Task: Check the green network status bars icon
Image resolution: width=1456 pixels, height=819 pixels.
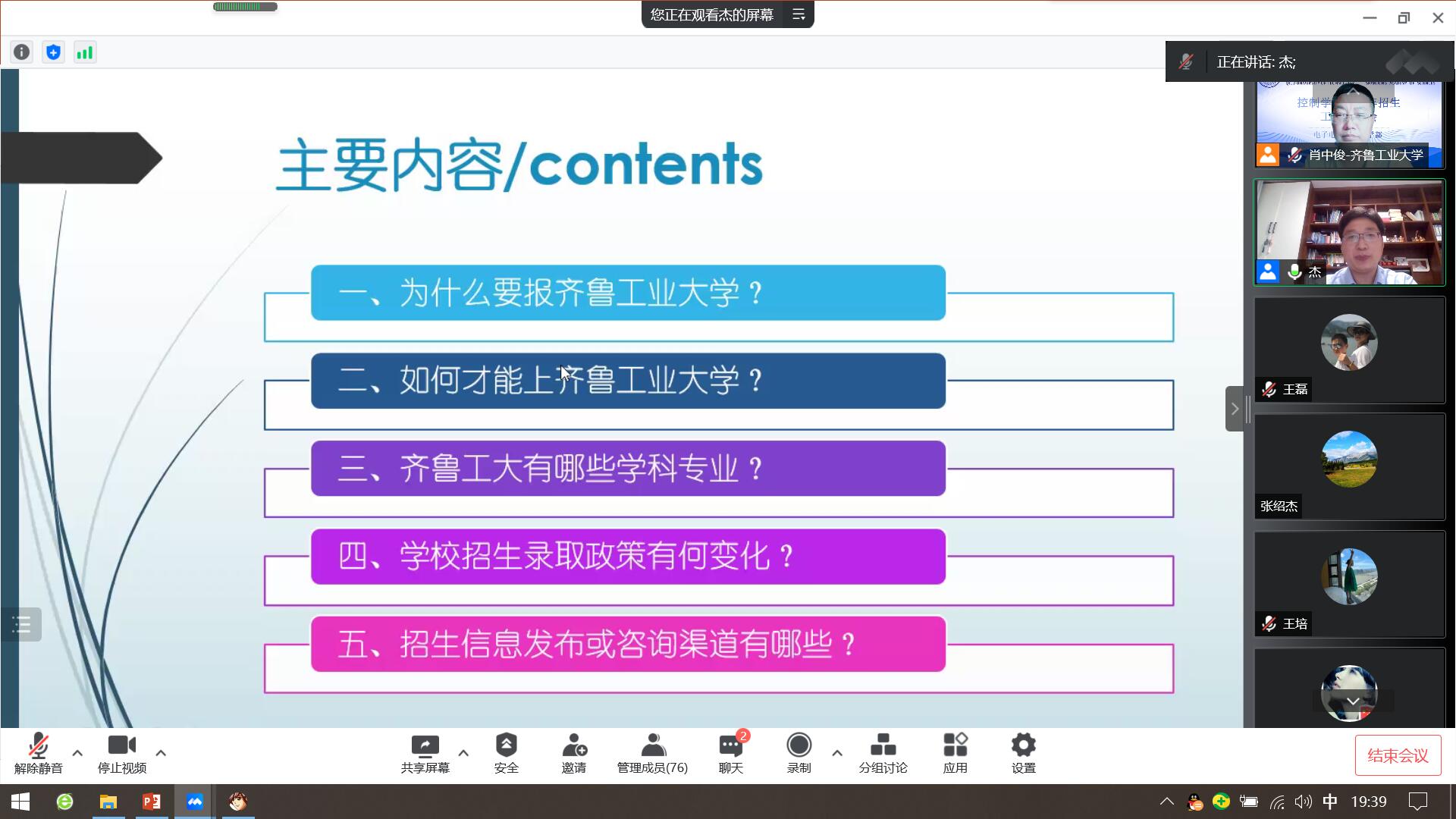Action: click(85, 52)
